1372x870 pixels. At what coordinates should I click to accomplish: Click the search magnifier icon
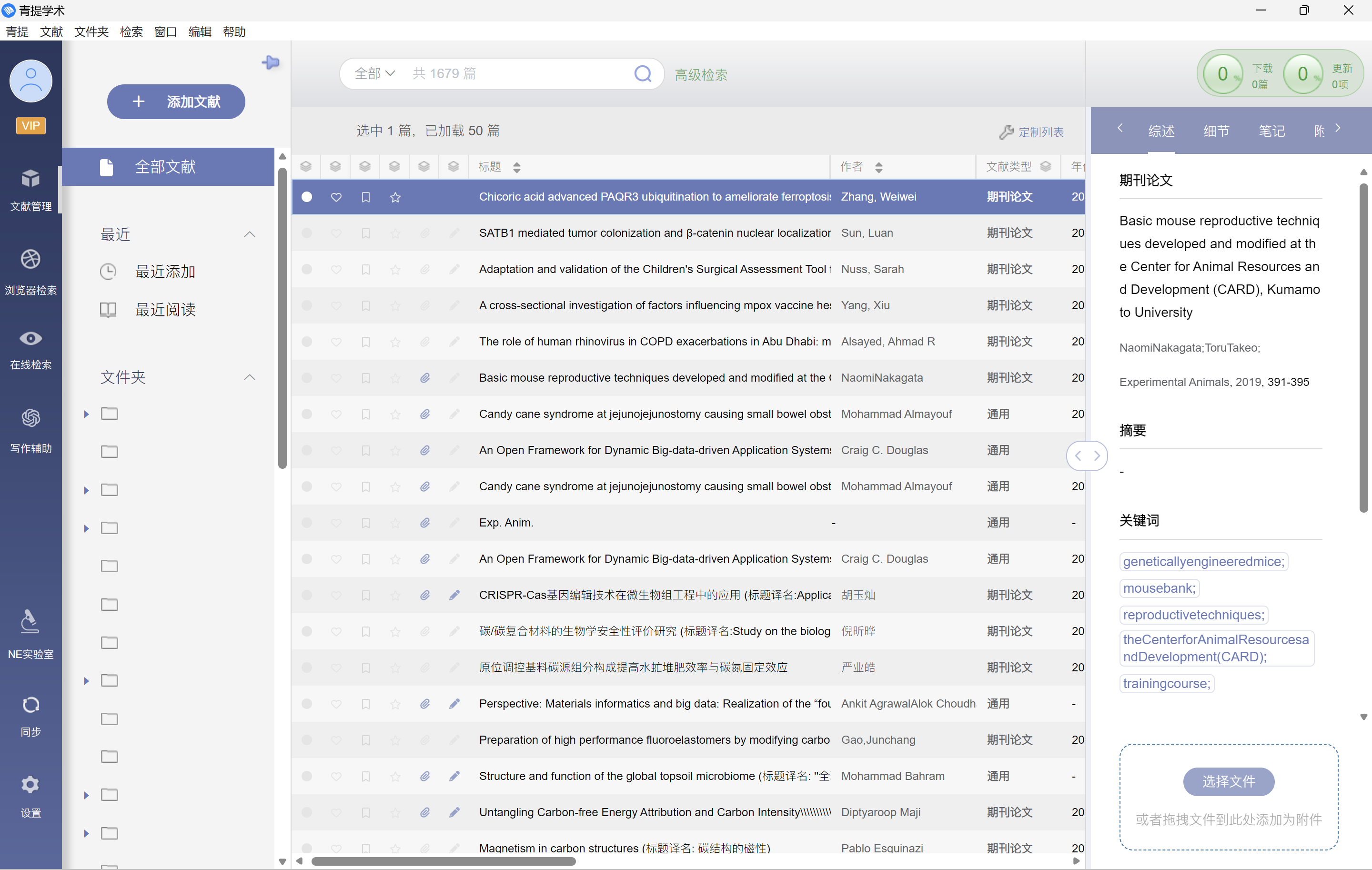tap(643, 73)
